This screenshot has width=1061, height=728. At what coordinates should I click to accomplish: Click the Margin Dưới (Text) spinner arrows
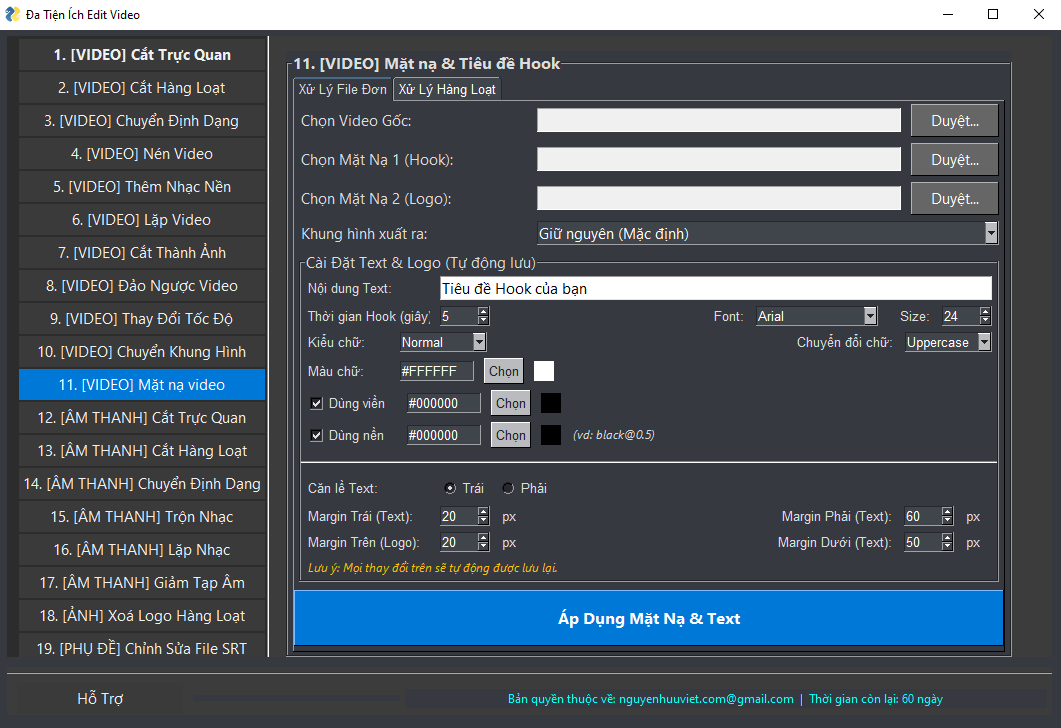(947, 542)
